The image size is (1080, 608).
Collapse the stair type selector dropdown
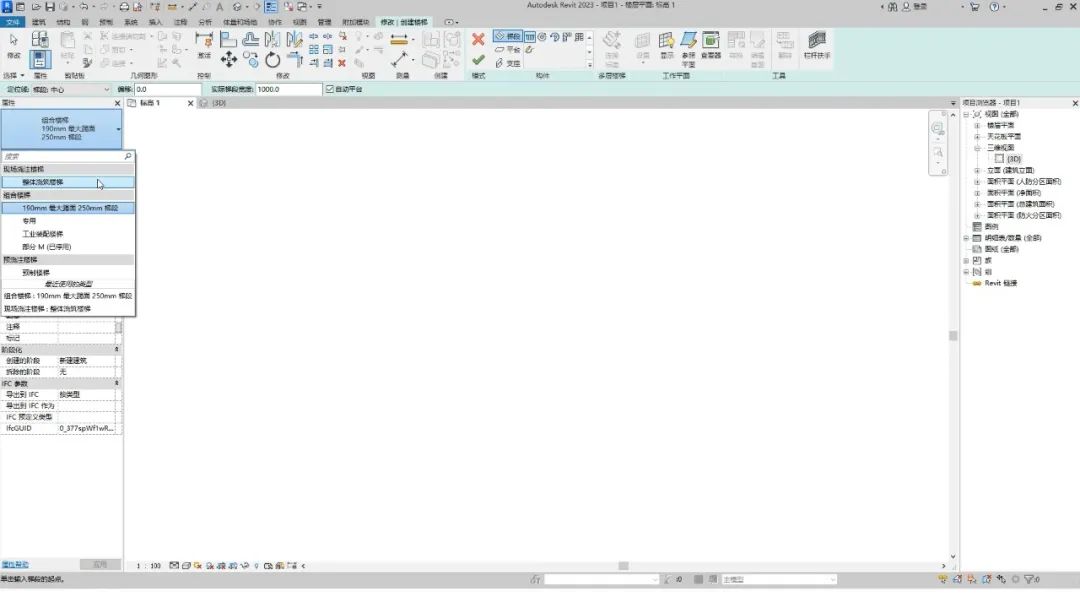[x=118, y=130]
